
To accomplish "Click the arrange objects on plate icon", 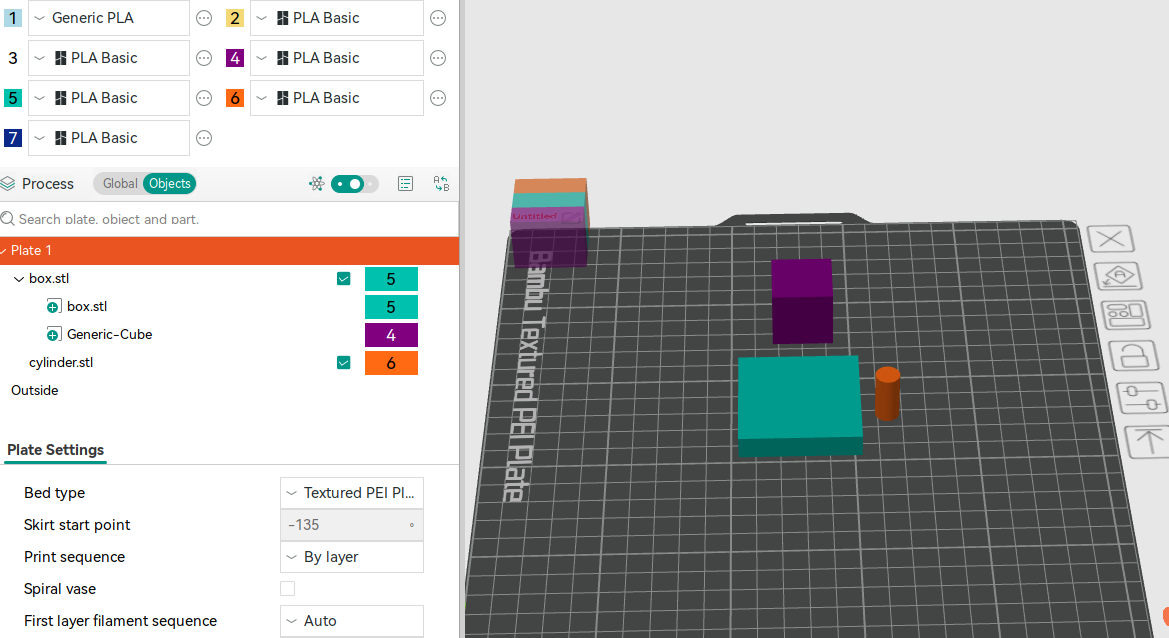I will pos(1124,314).
